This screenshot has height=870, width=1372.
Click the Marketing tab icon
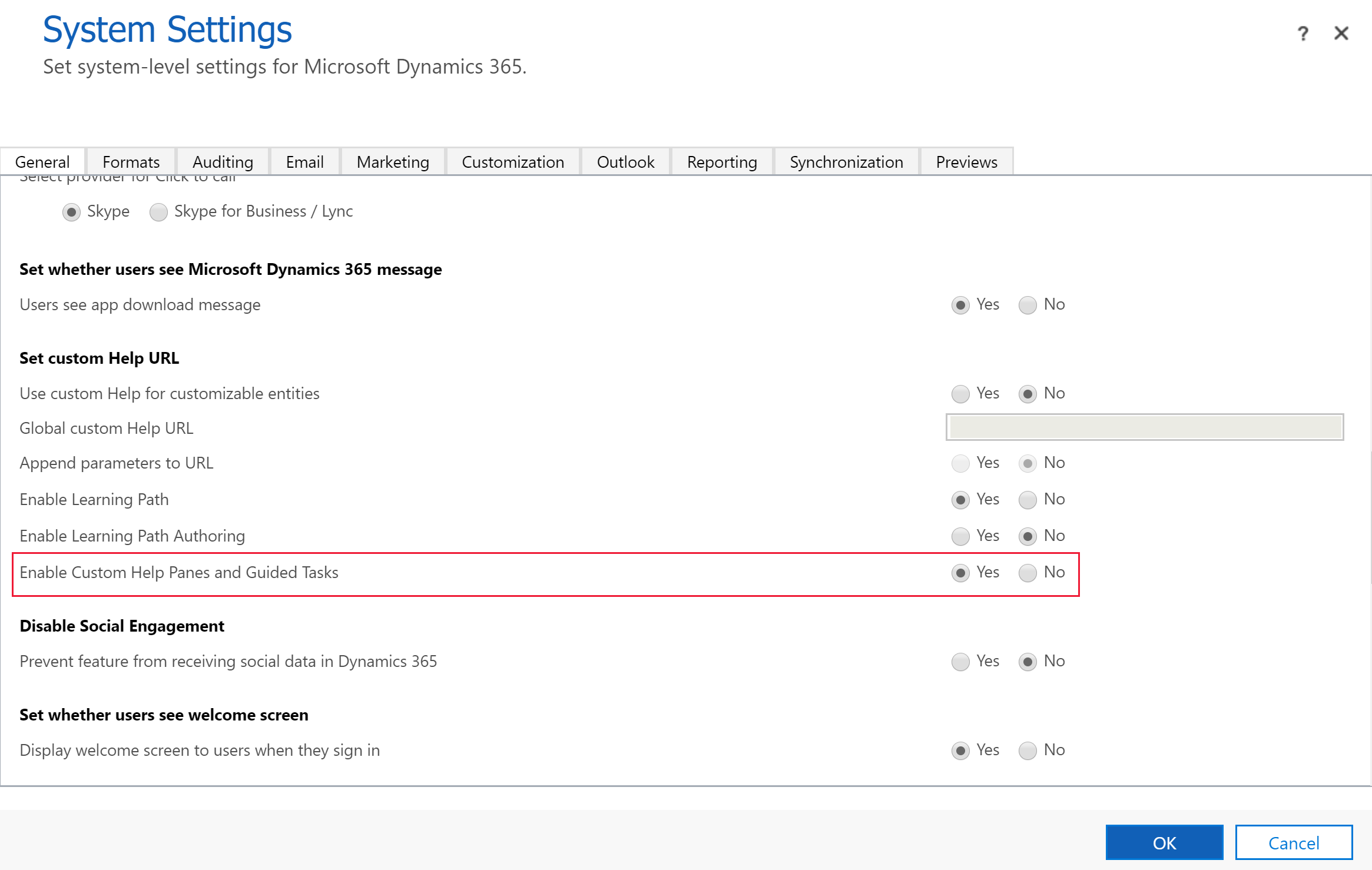[x=392, y=162]
